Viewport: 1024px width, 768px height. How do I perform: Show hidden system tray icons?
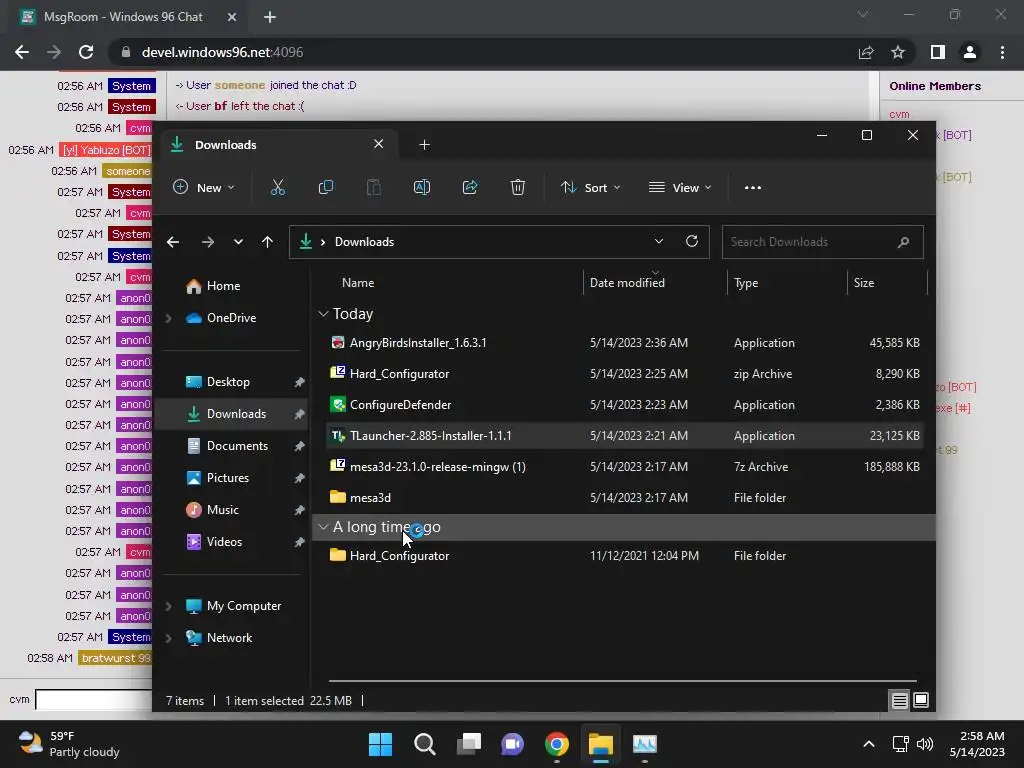tap(869, 744)
